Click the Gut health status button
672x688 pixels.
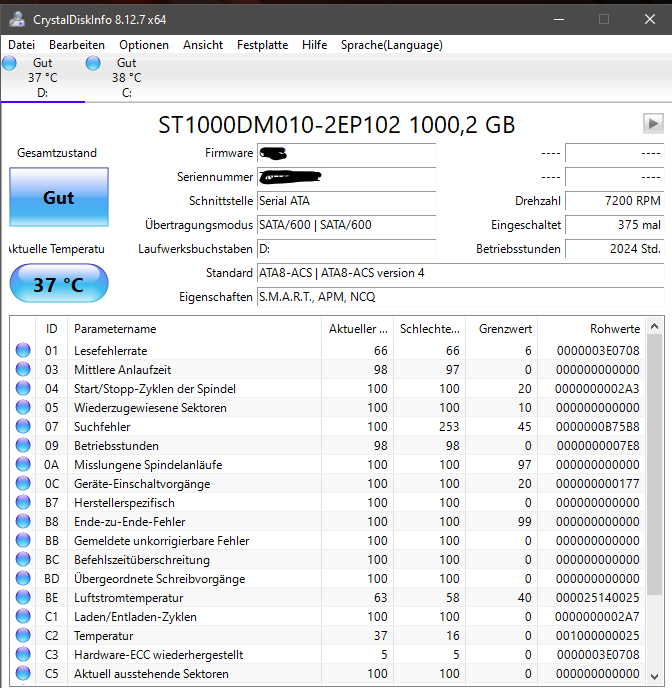pos(59,197)
